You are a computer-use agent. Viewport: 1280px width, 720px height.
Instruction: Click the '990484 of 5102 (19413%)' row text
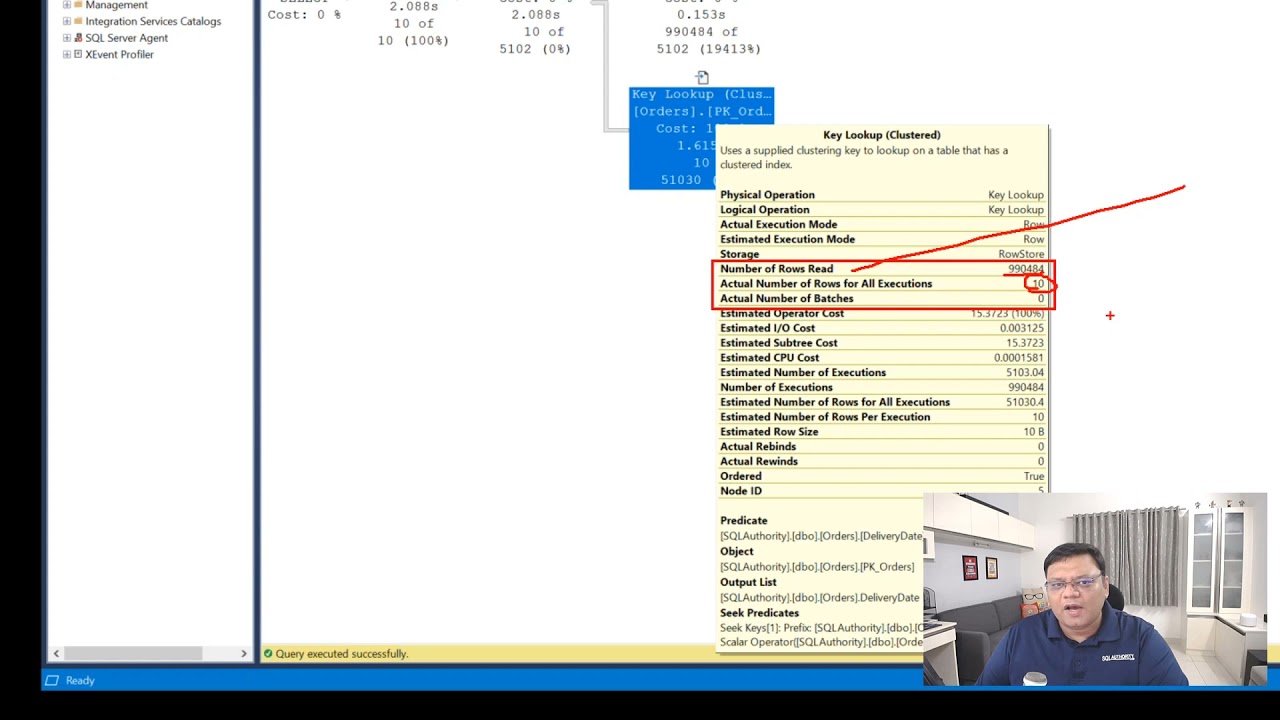(708, 40)
